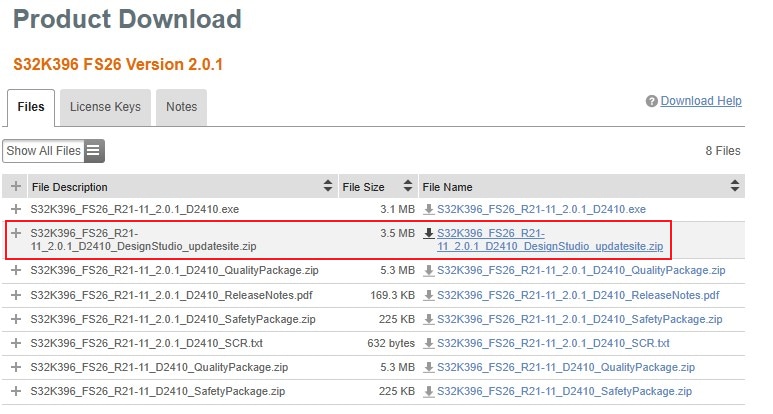This screenshot has width=773, height=414.
Task: Click the help question mark icon
Action: coord(652,101)
